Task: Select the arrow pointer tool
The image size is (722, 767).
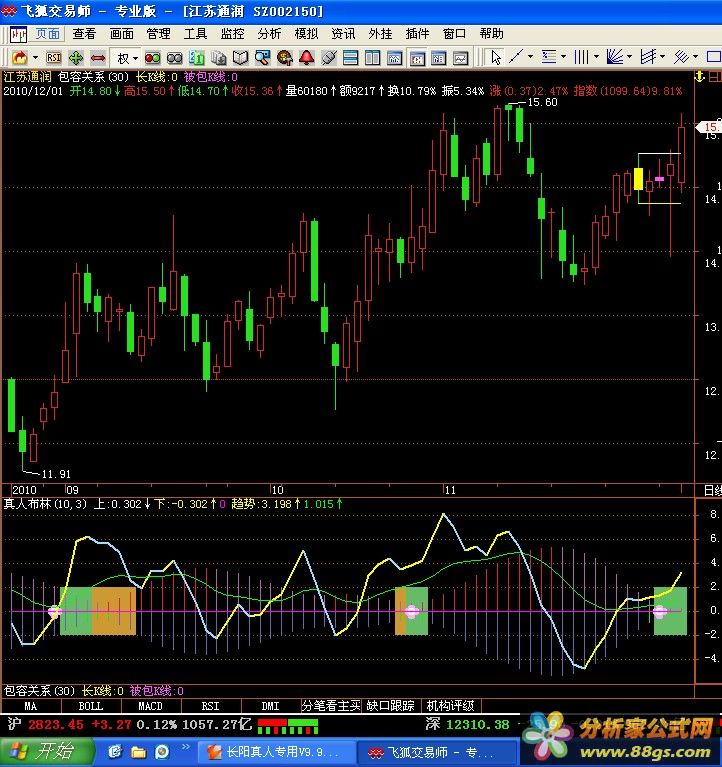Action: (496, 58)
